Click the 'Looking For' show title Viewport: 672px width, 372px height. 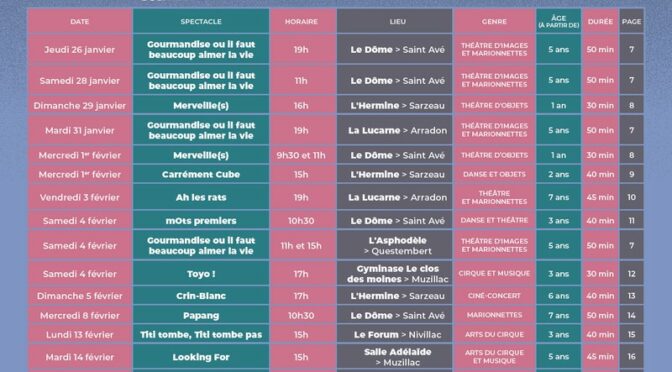(x=201, y=357)
